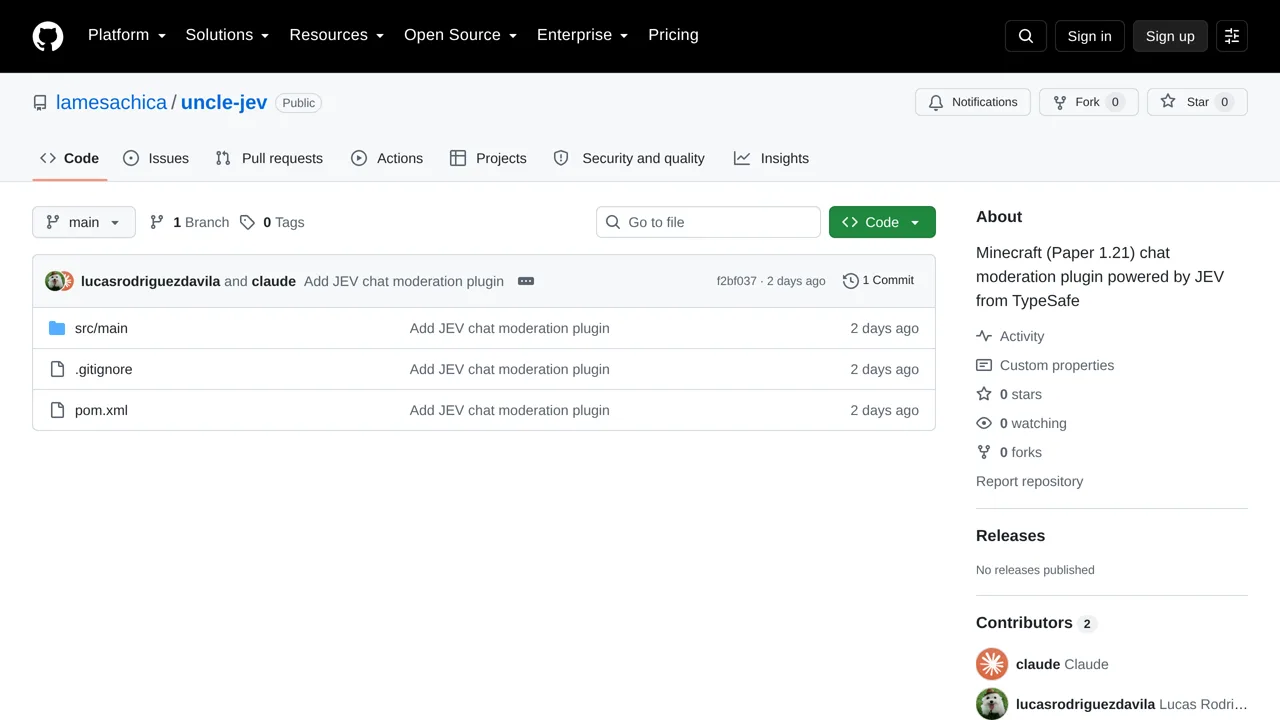
Task: Switch to the Insights tab
Action: click(x=771, y=158)
